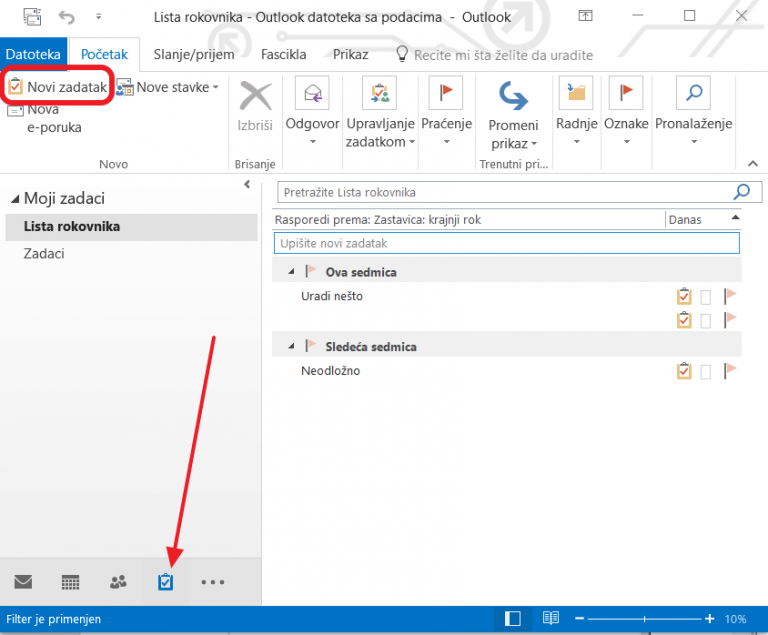768x635 pixels.
Task: Open the Nove stavke dropdown
Action: [168, 87]
